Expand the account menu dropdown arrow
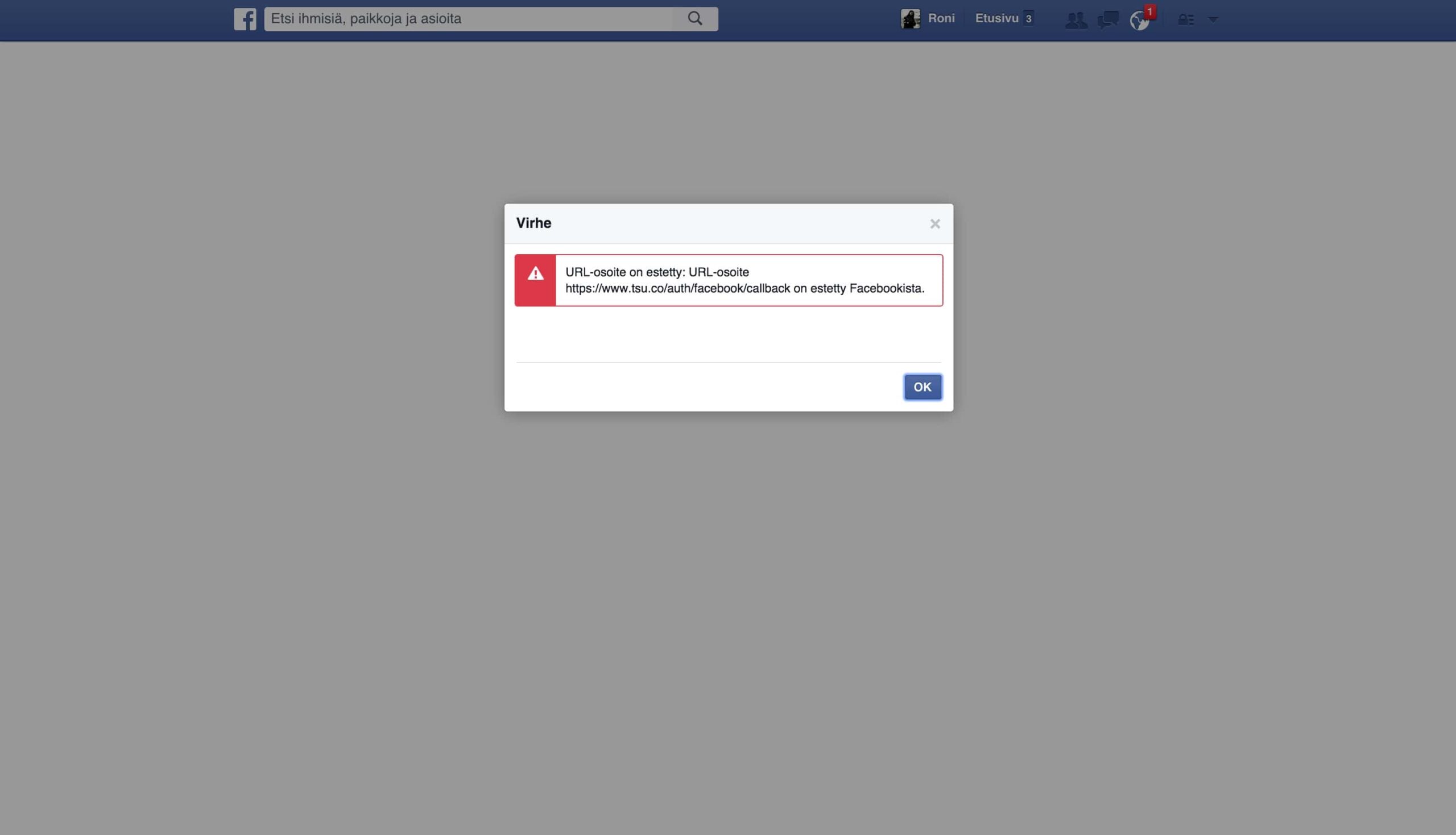Screen dimensions: 1456x835 point(1213,19)
